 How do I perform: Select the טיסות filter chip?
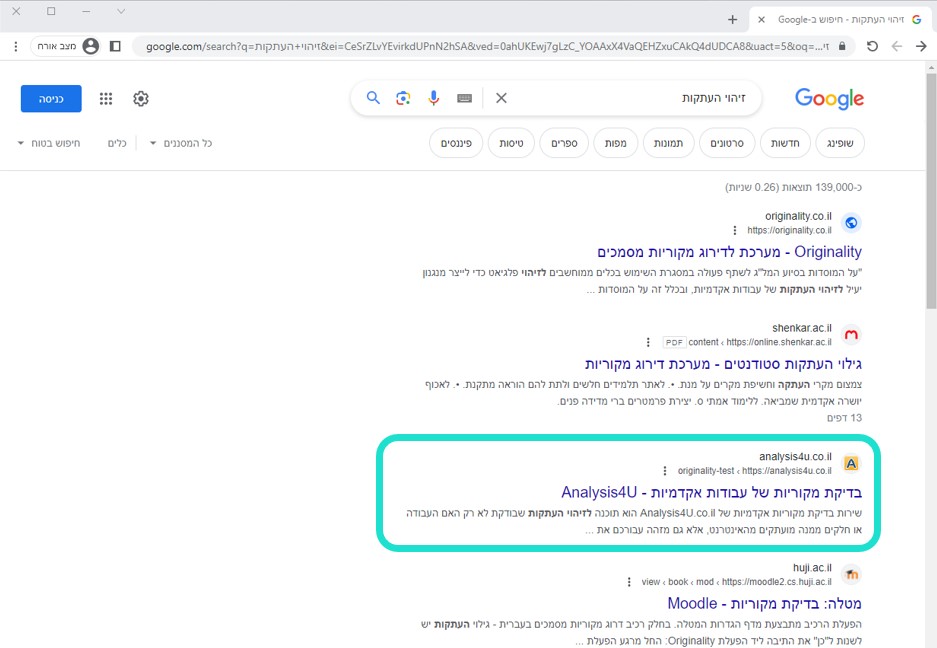tap(512, 143)
